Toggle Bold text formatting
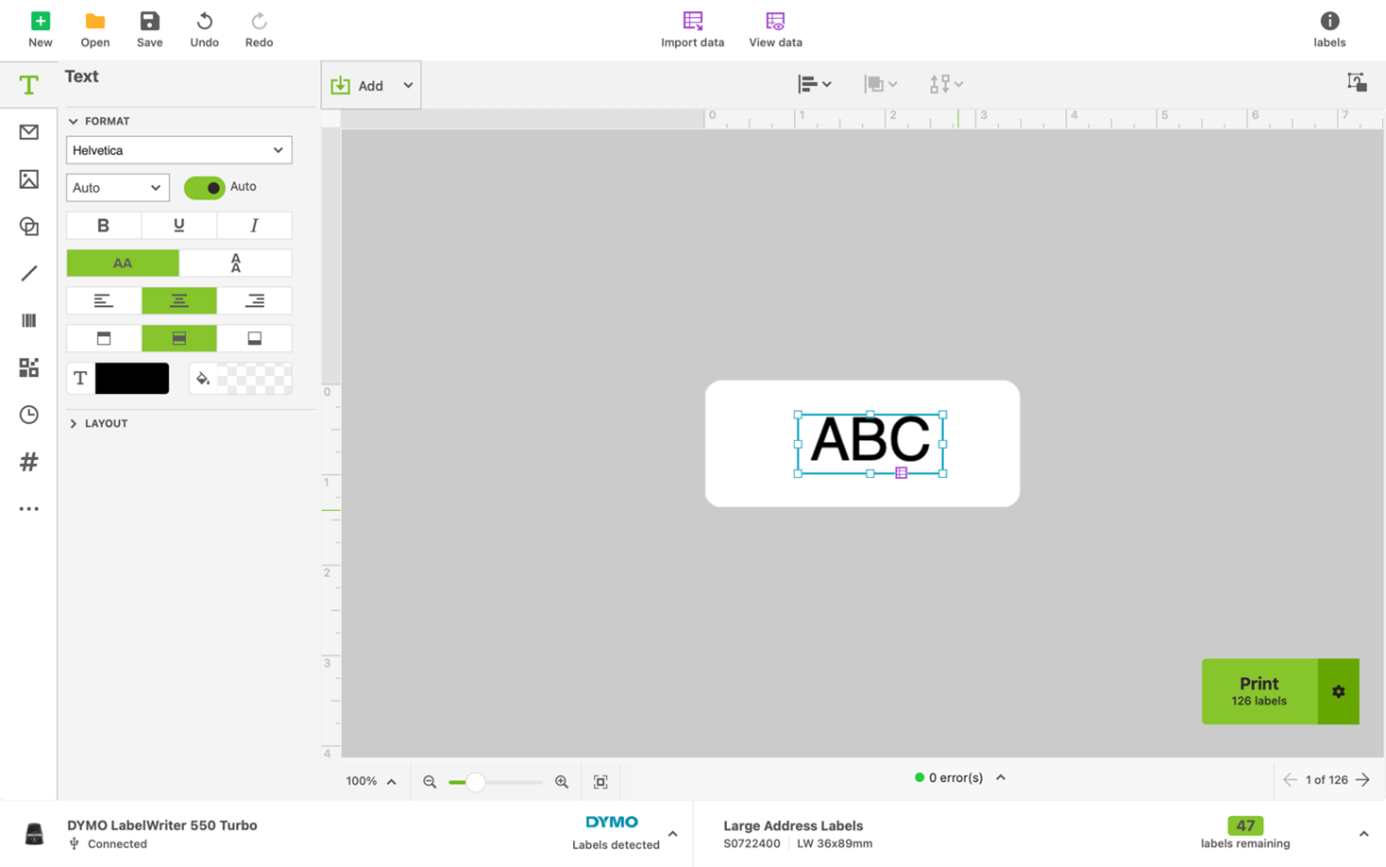The width and height of the screenshot is (1386, 867). pyautogui.click(x=104, y=225)
